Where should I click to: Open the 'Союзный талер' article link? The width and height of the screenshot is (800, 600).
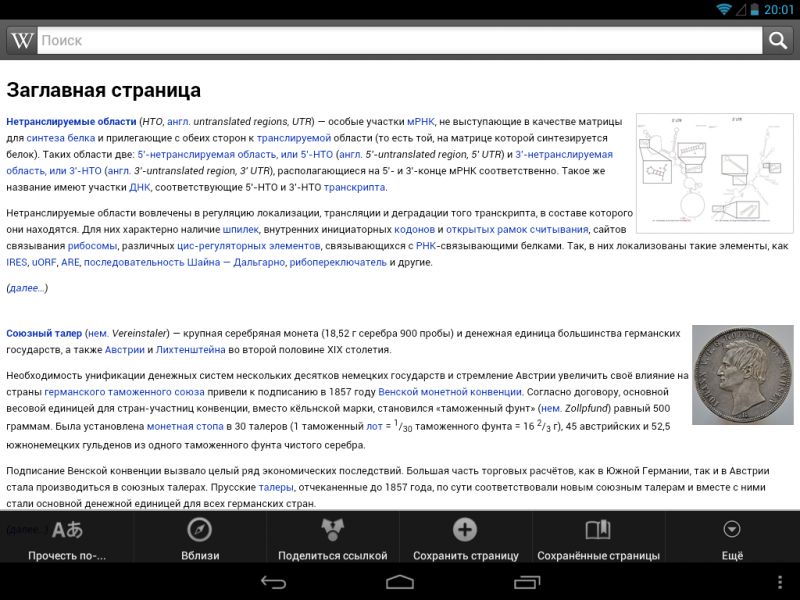point(44,333)
